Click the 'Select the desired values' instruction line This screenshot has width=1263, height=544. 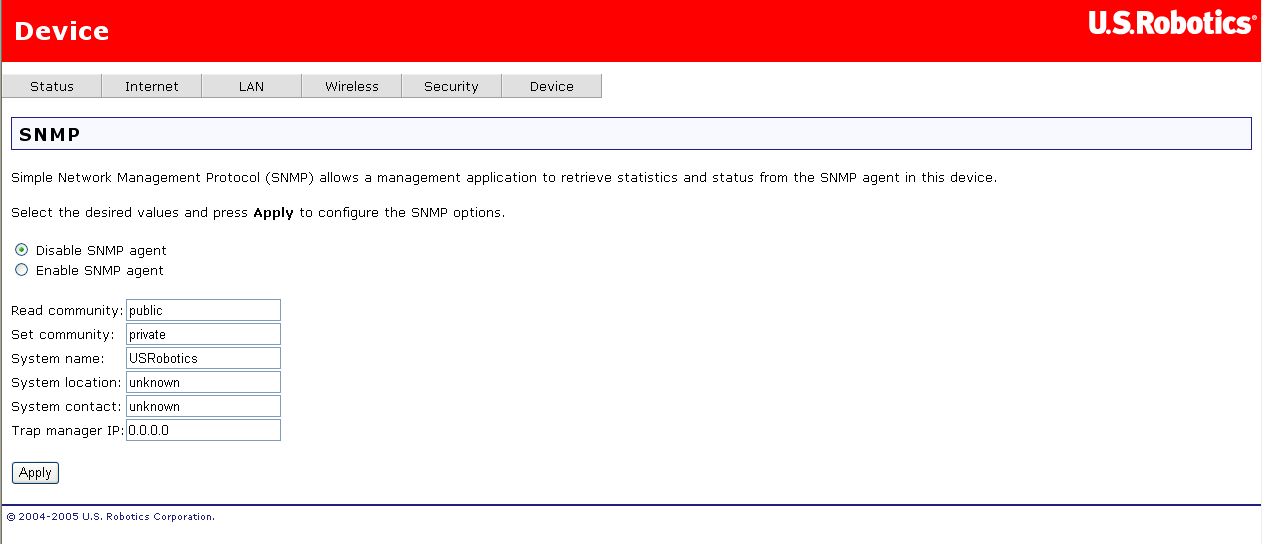(258, 213)
